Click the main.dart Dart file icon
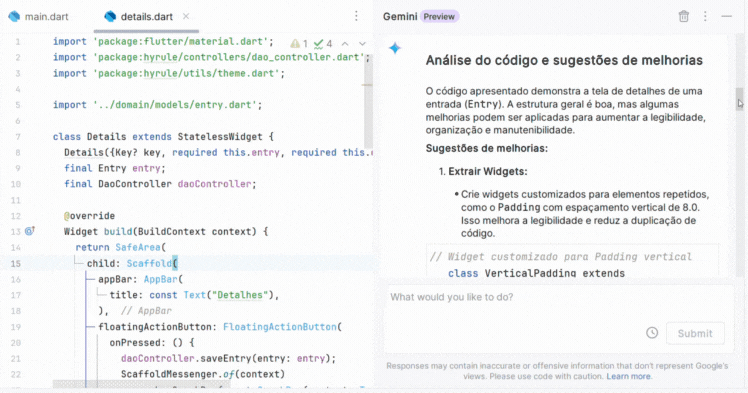 (x=14, y=16)
